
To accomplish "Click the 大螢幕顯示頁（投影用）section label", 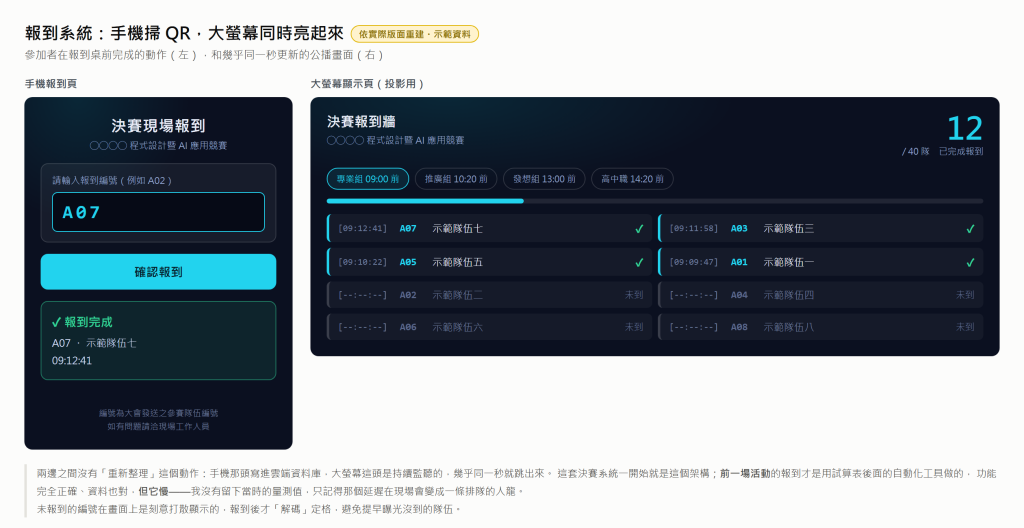I will (367, 84).
